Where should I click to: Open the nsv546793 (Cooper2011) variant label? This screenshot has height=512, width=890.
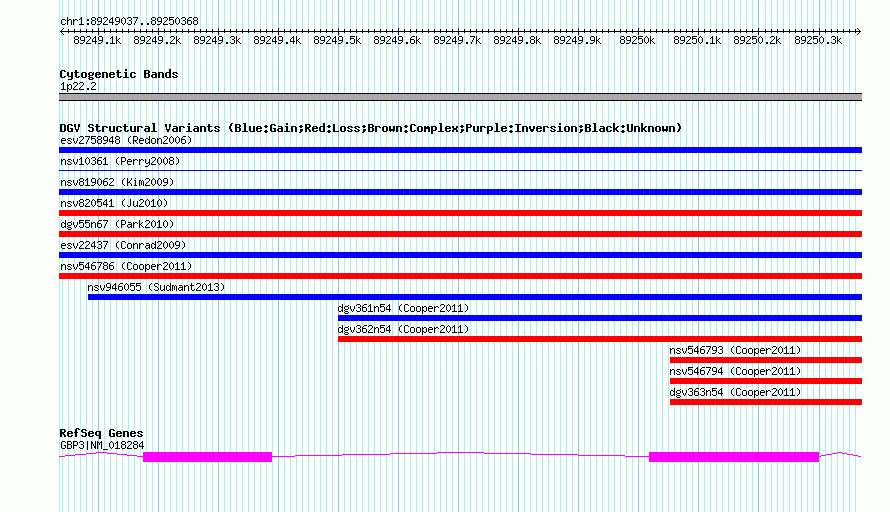click(x=735, y=350)
